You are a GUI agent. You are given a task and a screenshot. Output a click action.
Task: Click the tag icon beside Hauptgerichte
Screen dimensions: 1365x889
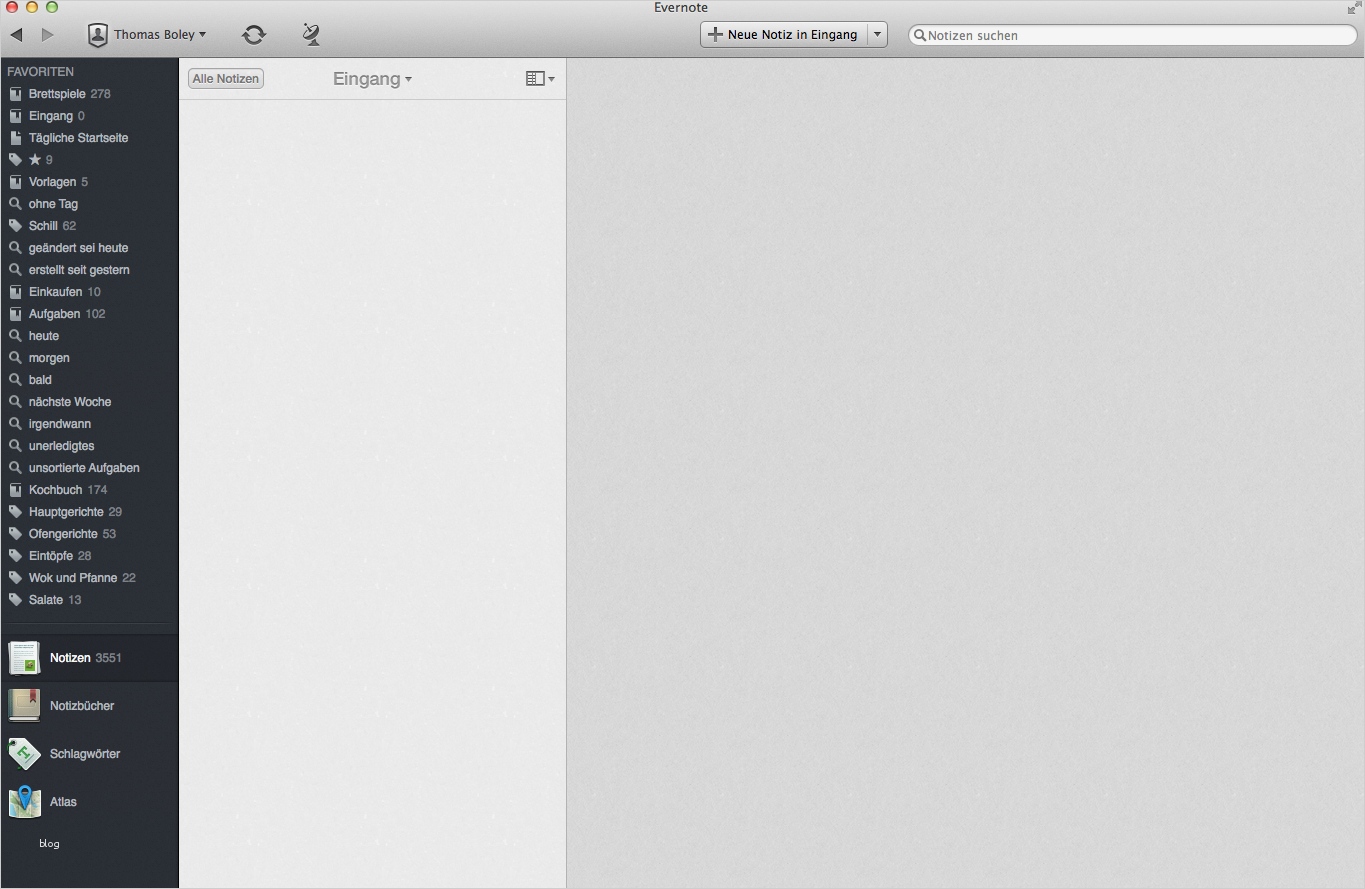(15, 512)
